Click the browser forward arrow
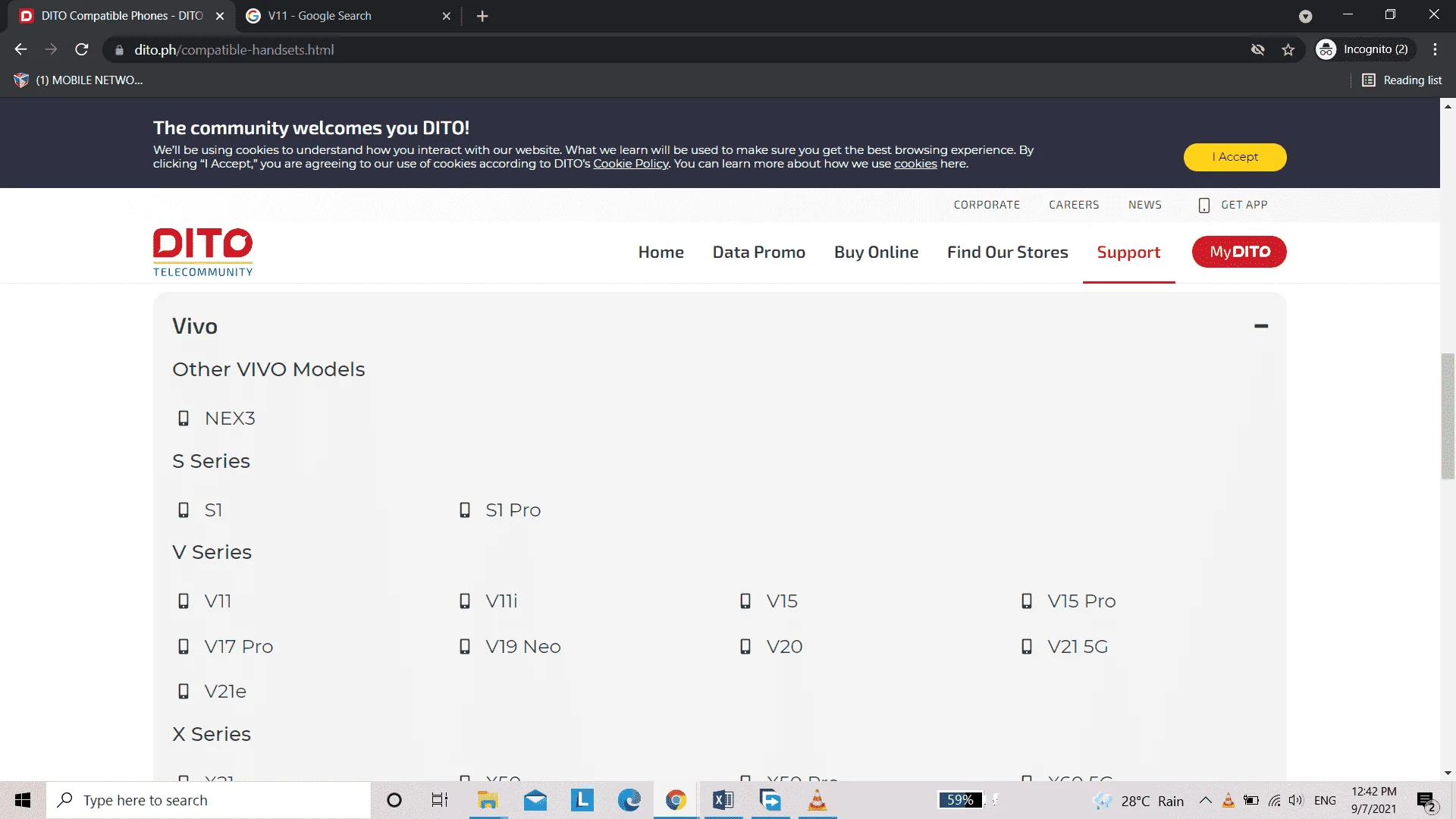 (51, 49)
